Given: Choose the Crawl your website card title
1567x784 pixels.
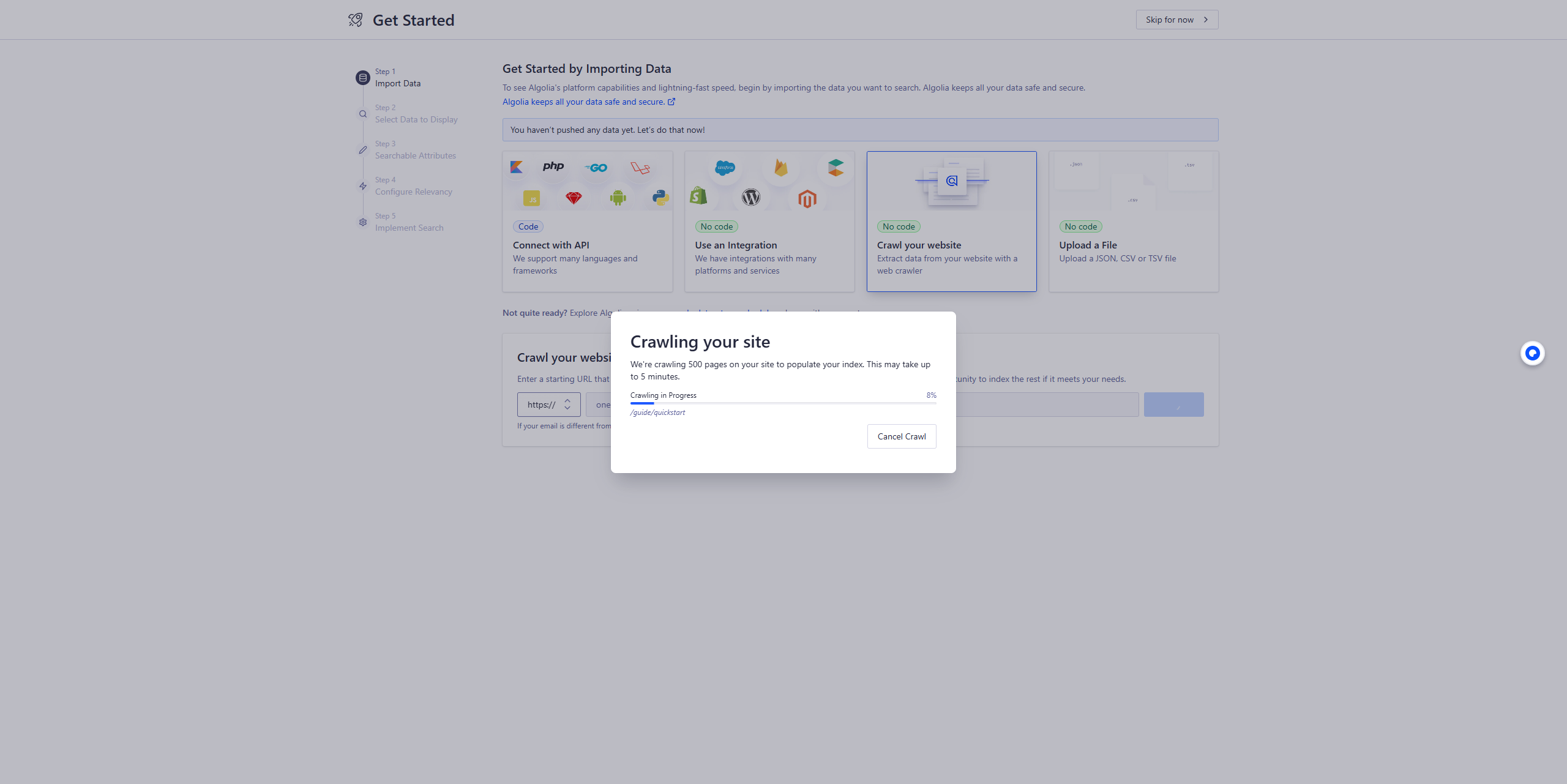Looking at the screenshot, I should pos(919,245).
